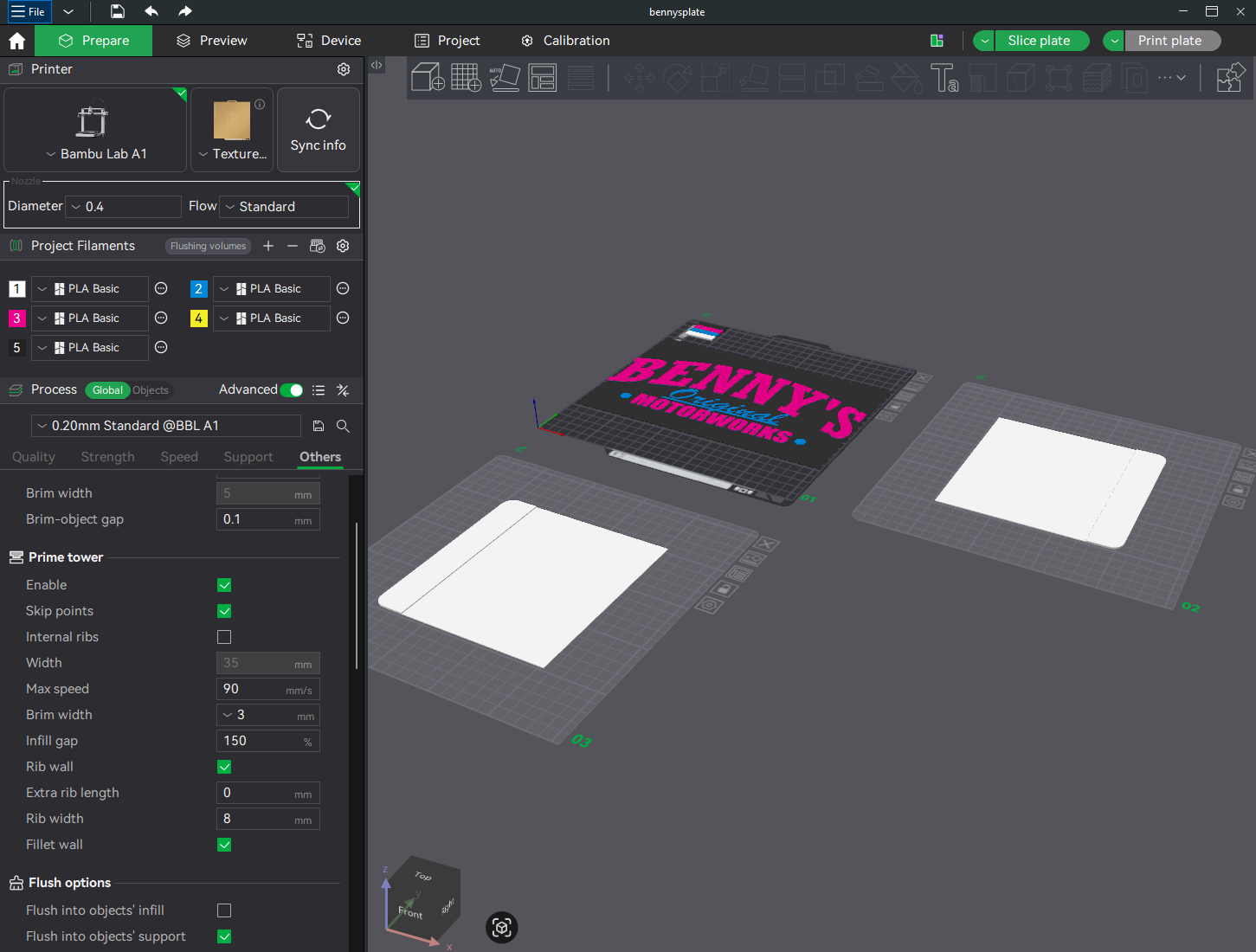The image size is (1256, 952).
Task: Uncheck Prime tower Enable checkbox
Action: tap(224, 585)
